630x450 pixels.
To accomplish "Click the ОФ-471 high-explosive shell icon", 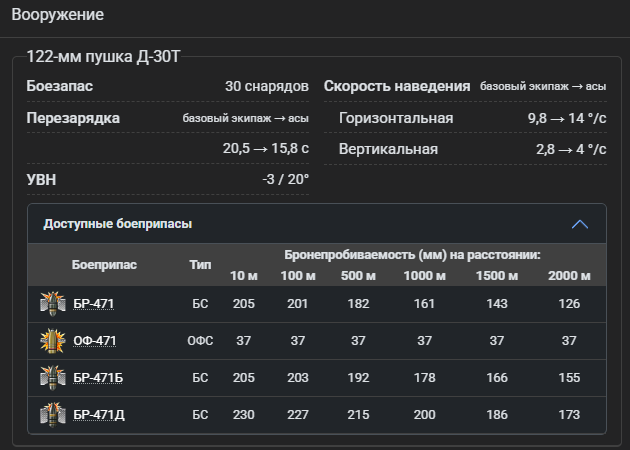I will pos(53,341).
